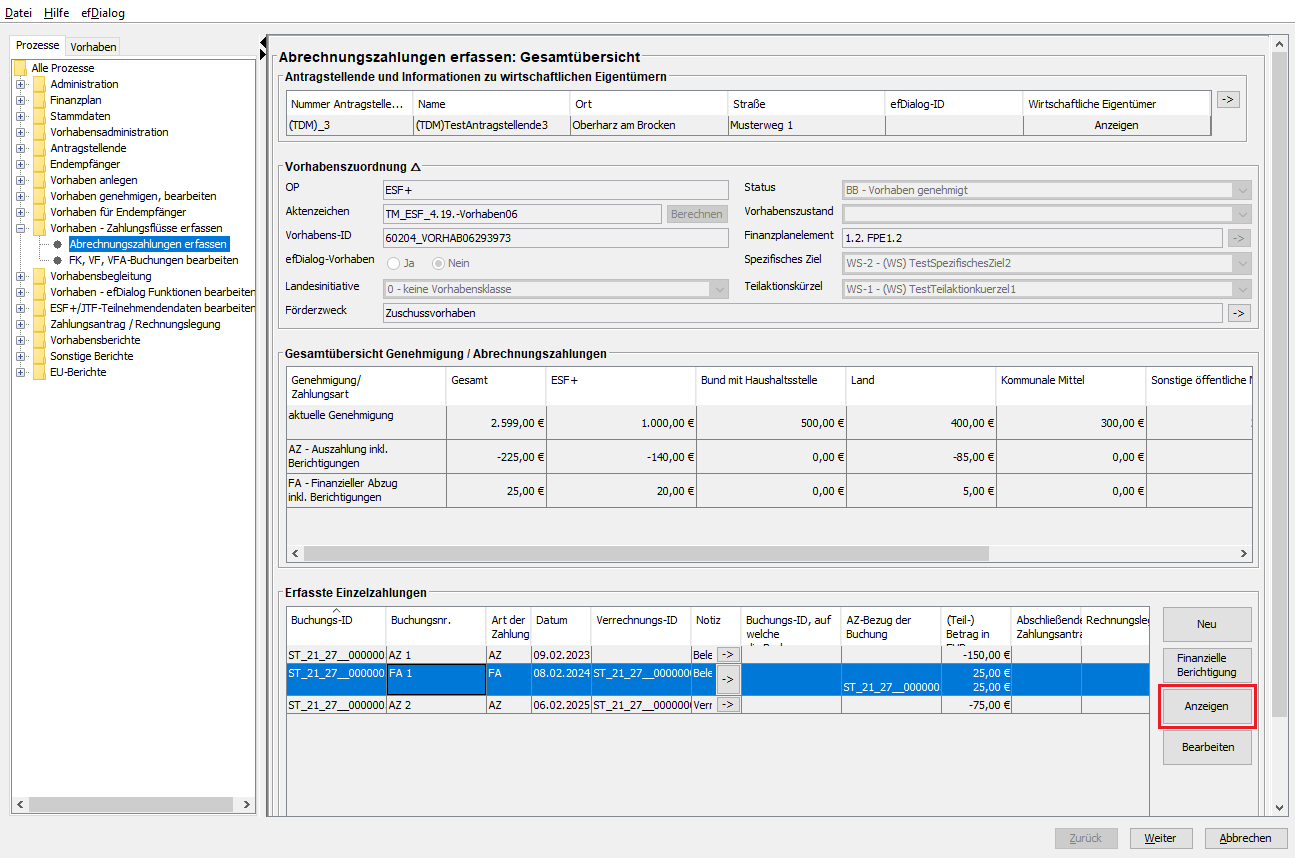Click arrow button beside Finanzplanelement field
This screenshot has width=1295, height=858.
pyautogui.click(x=1239, y=238)
